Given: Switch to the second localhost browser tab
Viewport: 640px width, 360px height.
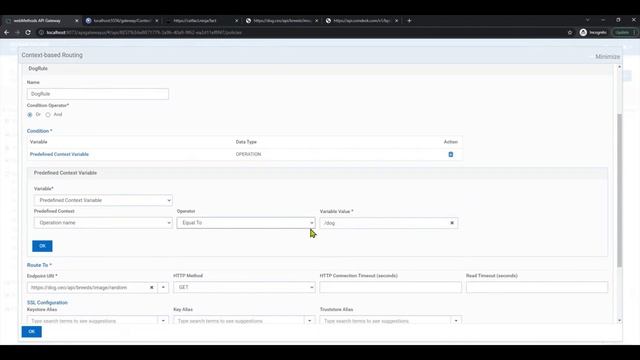Looking at the screenshot, I should 122,20.
